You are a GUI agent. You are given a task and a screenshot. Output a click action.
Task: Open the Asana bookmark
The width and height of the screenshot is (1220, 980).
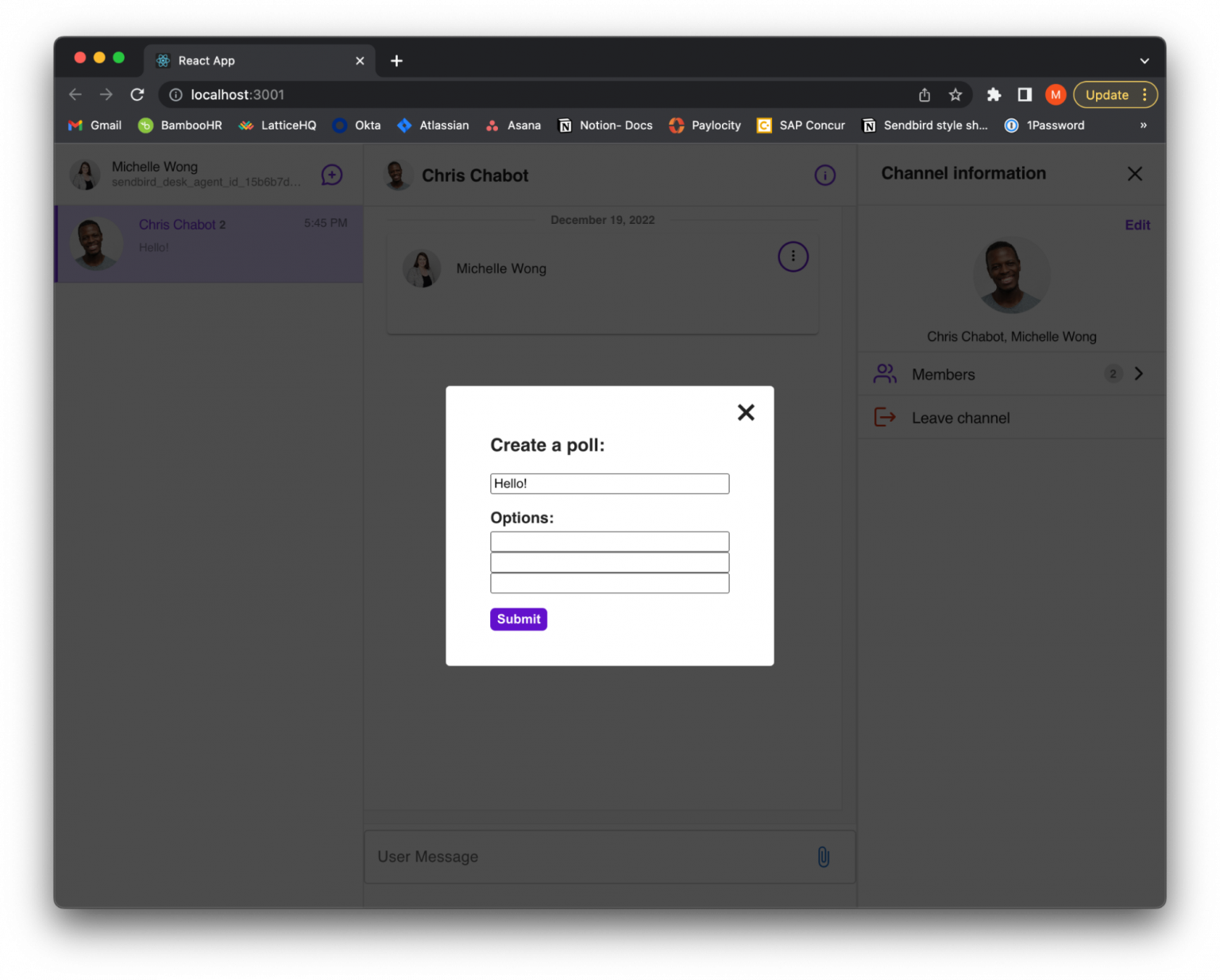[513, 125]
